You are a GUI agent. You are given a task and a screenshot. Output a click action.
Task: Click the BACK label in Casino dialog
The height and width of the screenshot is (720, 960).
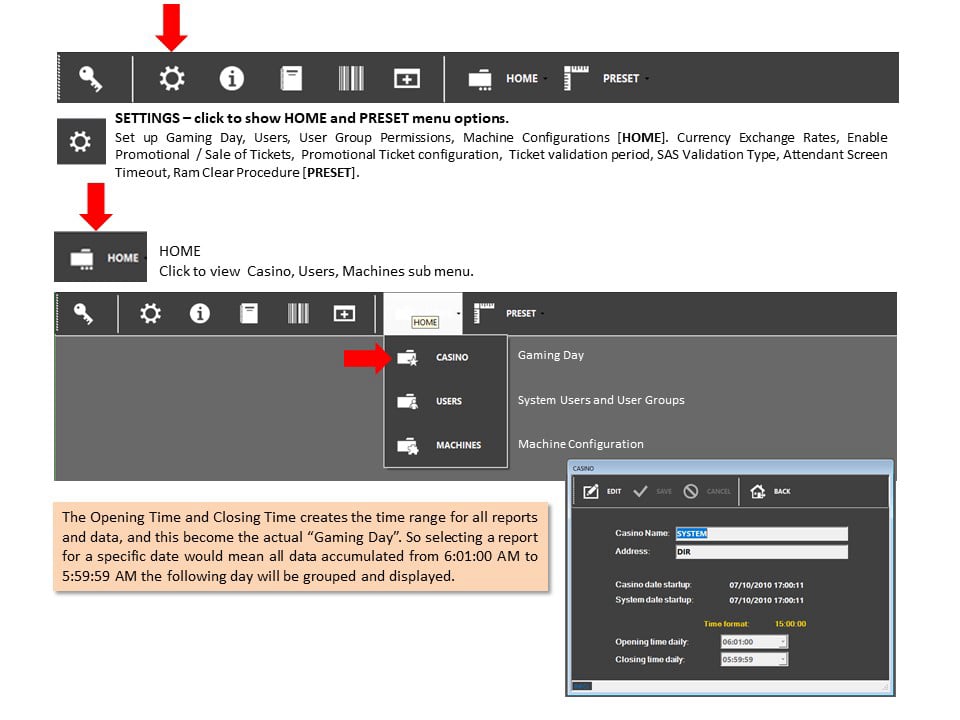pos(782,491)
